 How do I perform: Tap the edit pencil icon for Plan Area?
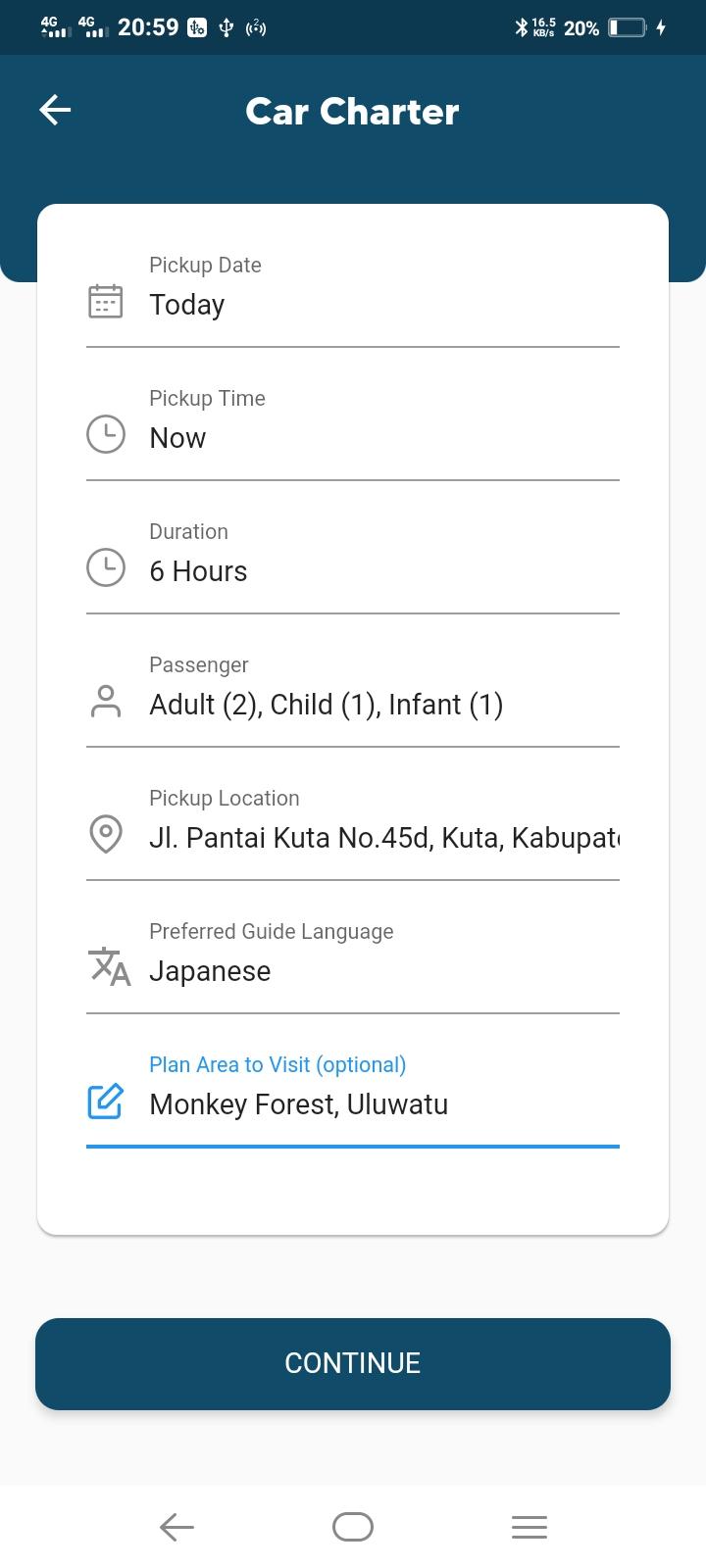[x=106, y=1101]
